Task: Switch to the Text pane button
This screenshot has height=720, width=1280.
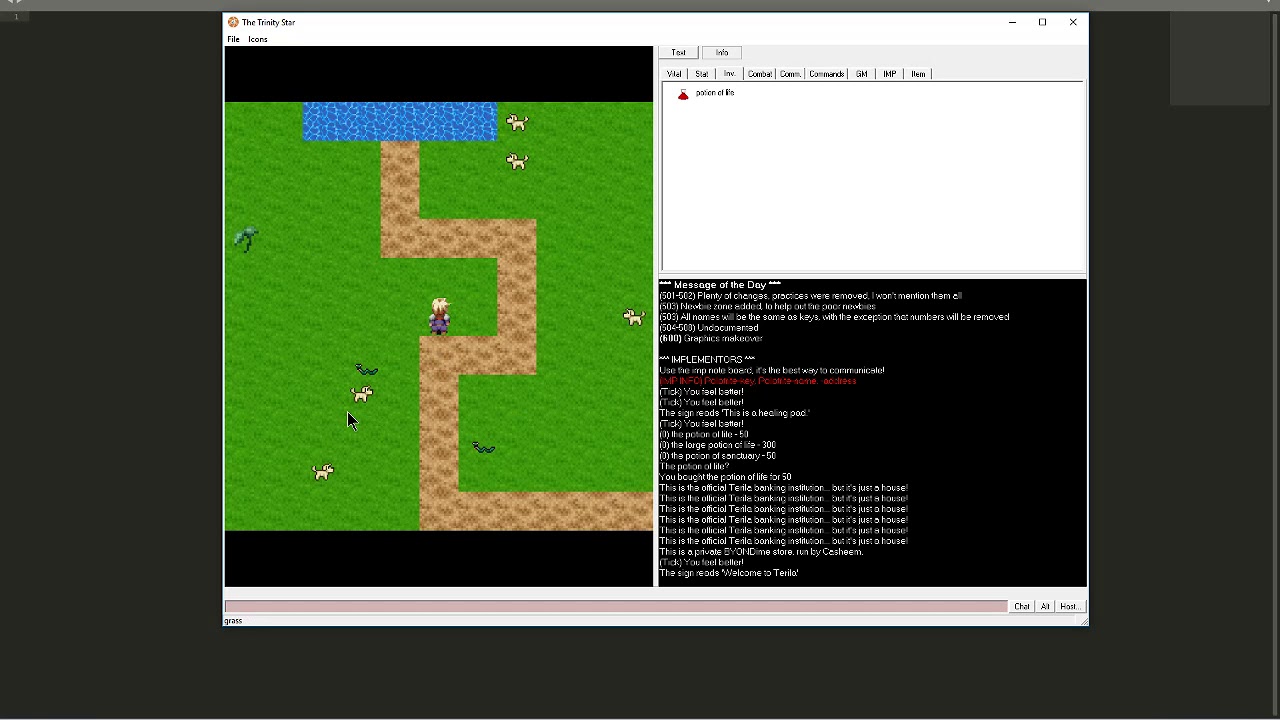Action: (678, 52)
